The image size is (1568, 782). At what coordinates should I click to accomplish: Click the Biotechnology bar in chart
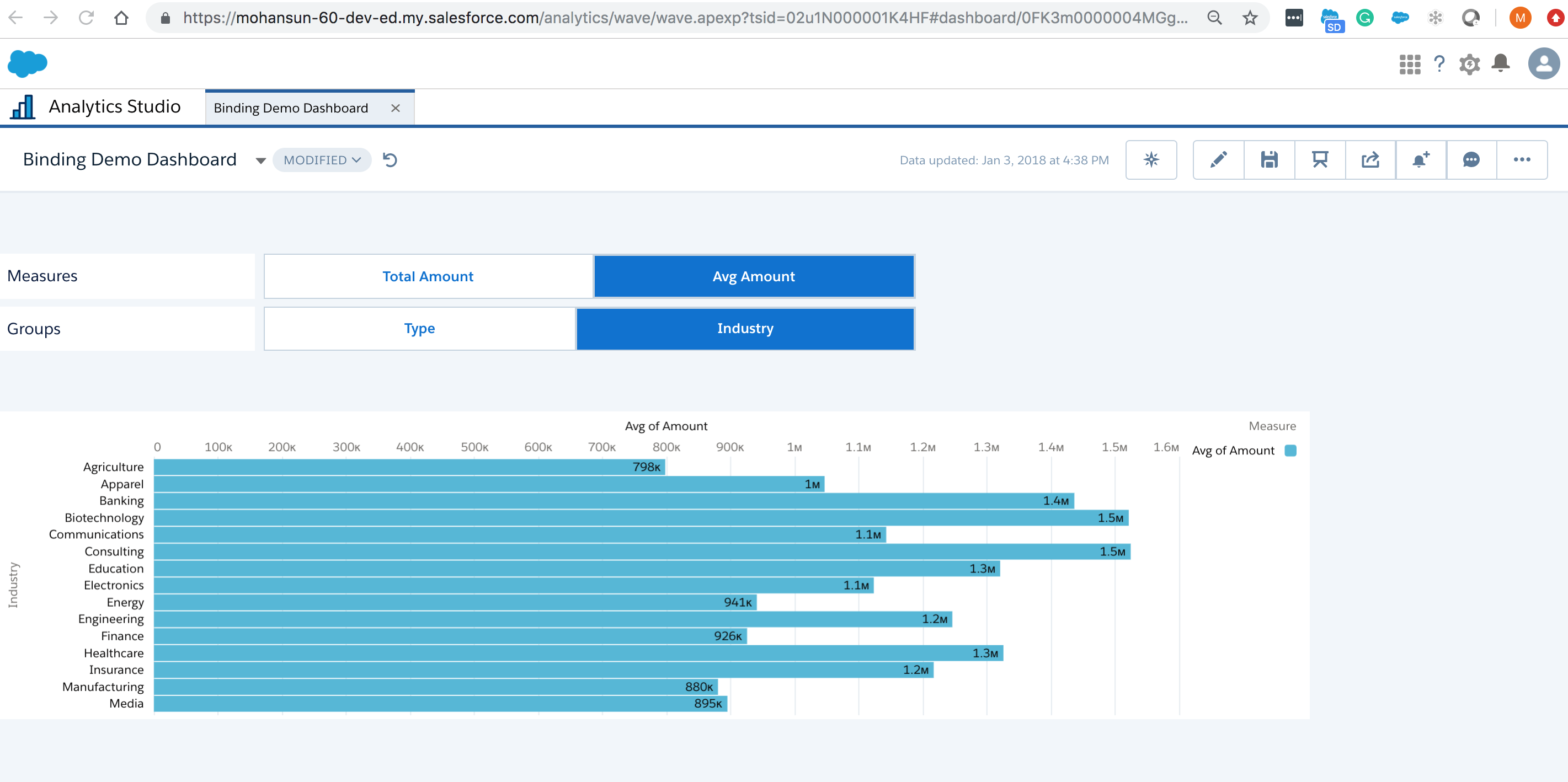pyautogui.click(x=642, y=518)
